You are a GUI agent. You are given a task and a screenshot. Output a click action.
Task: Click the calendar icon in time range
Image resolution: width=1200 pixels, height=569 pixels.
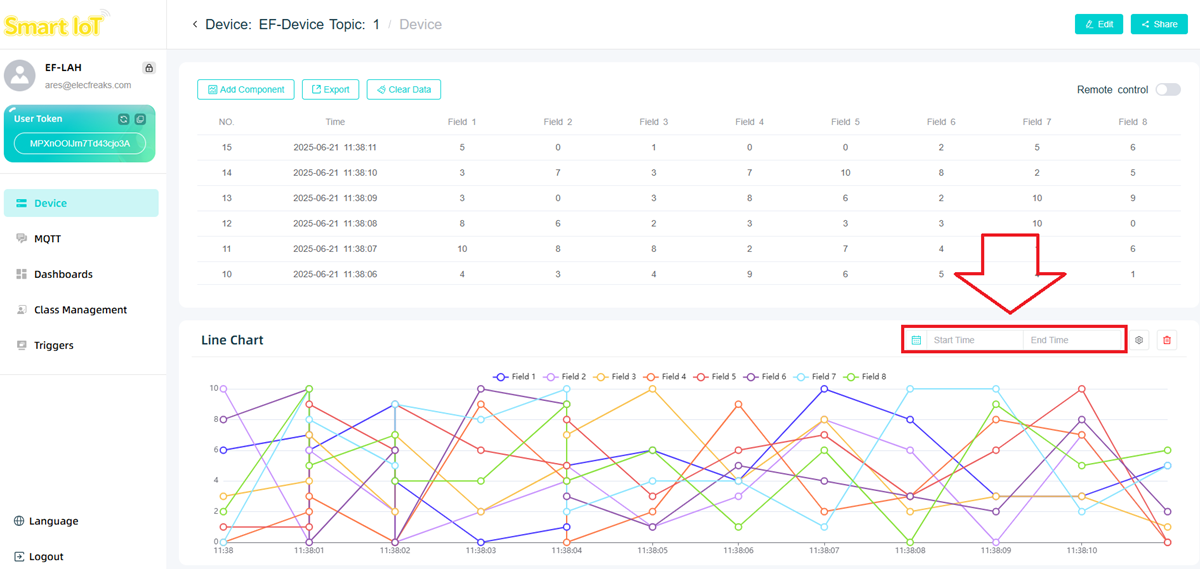916,340
